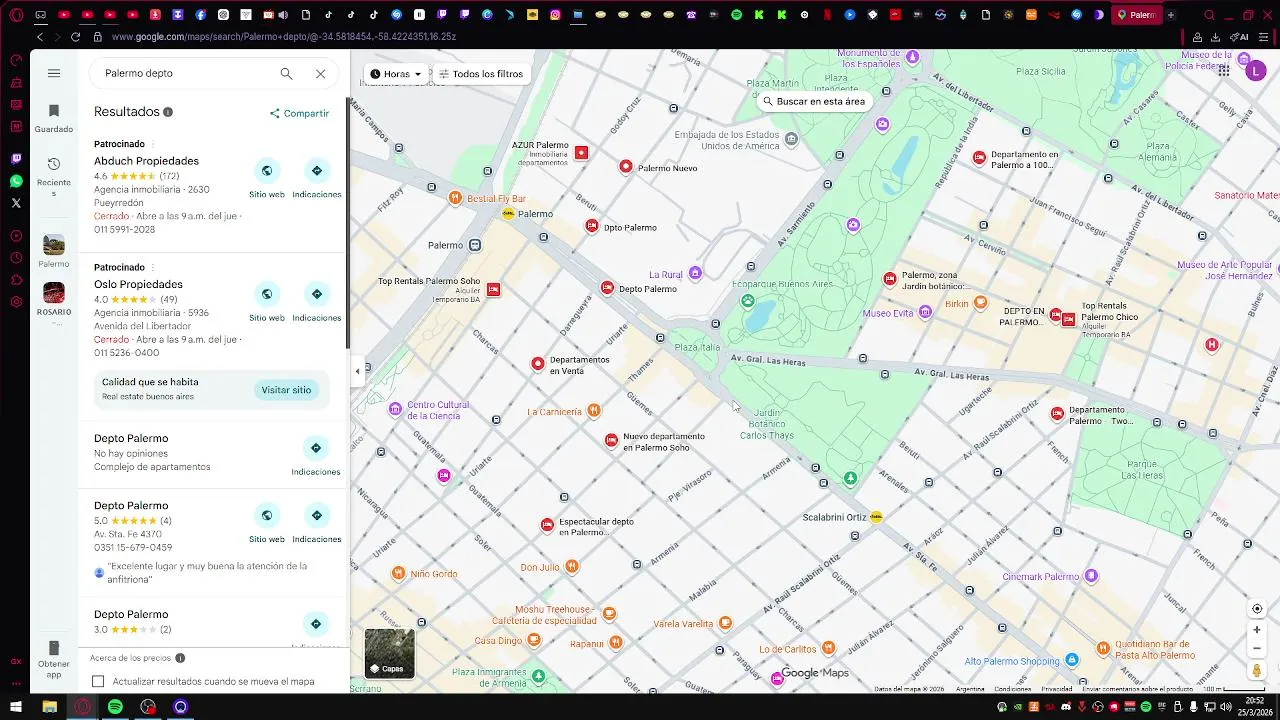Switch map layer with Capas thumbnail
1280x720 pixels.
pos(389,653)
